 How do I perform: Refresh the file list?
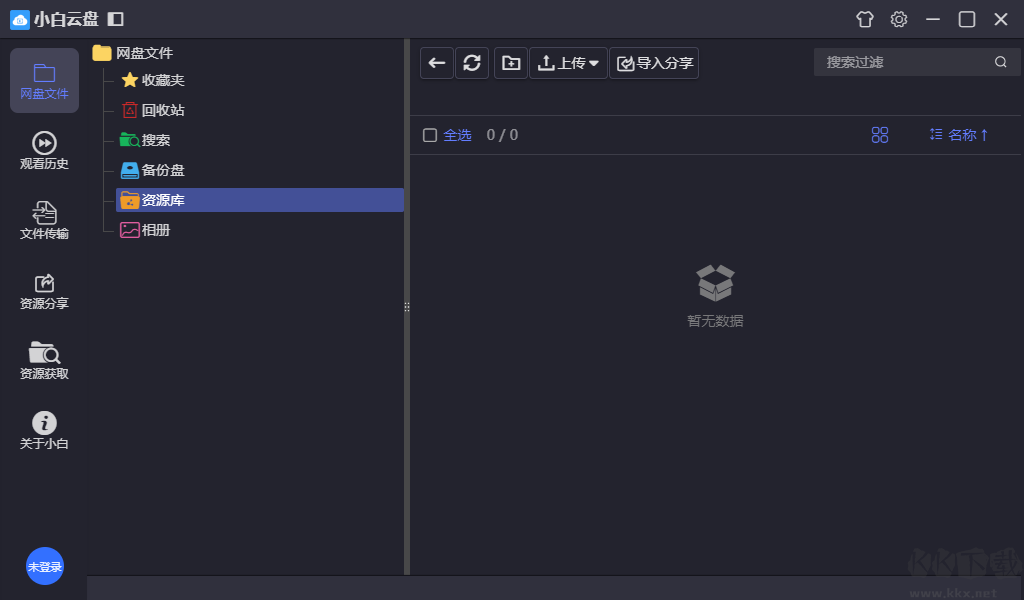point(472,63)
